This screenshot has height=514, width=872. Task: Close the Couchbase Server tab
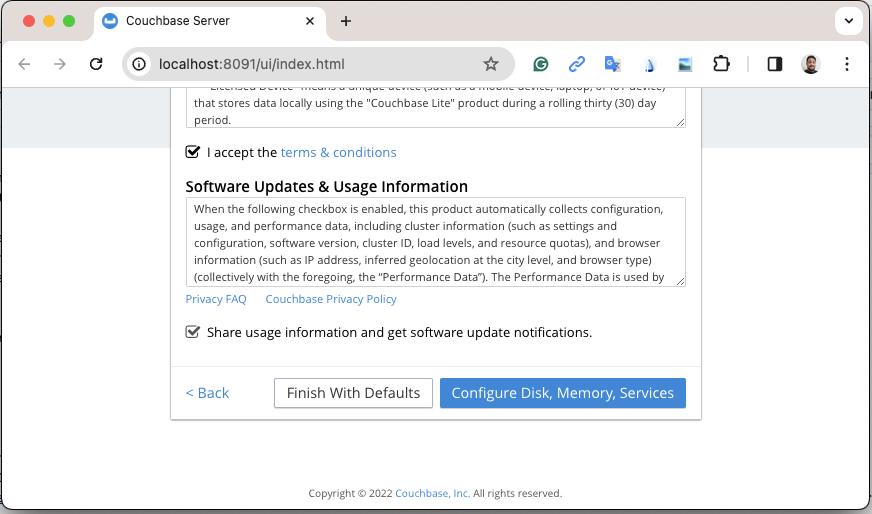tap(310, 21)
